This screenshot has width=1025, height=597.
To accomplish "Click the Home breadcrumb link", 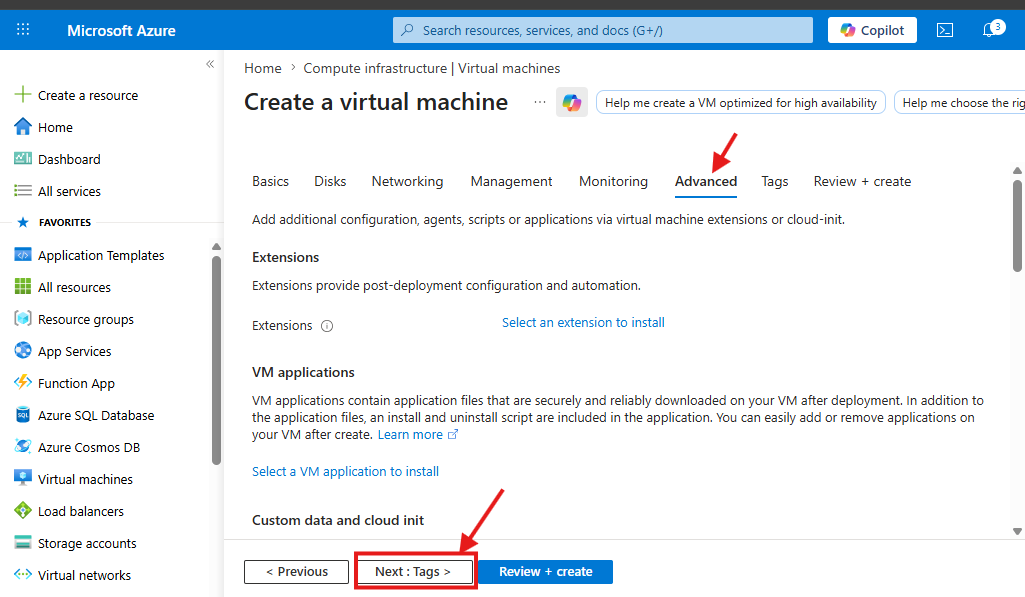I will [263, 68].
